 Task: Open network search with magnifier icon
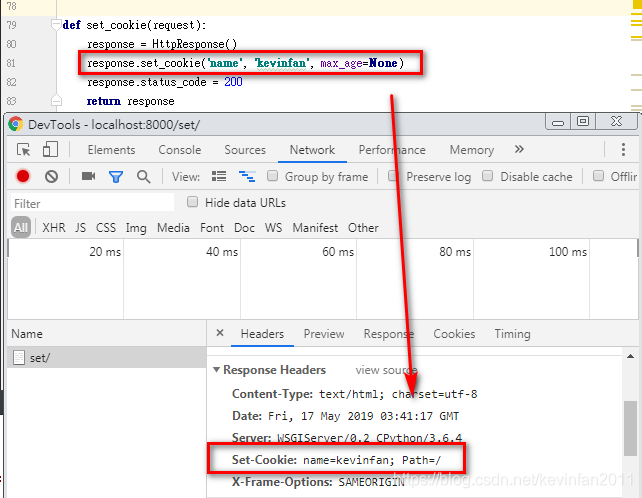143,176
